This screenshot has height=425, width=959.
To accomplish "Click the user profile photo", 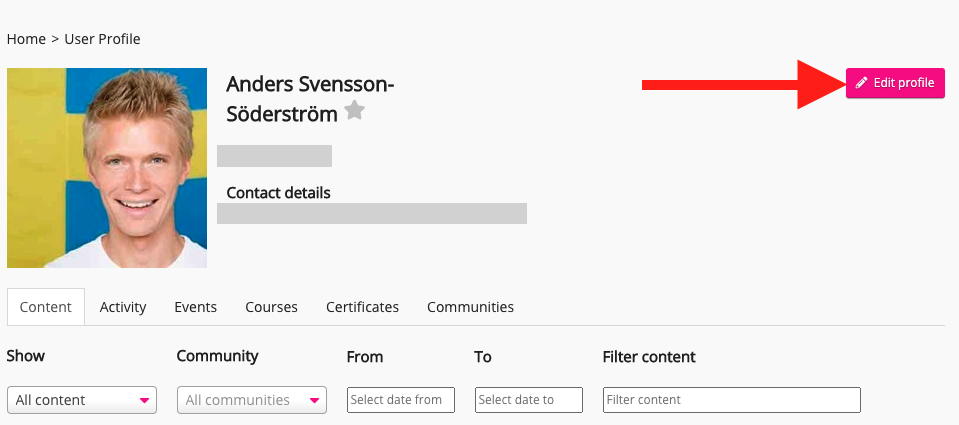I will [107, 168].
